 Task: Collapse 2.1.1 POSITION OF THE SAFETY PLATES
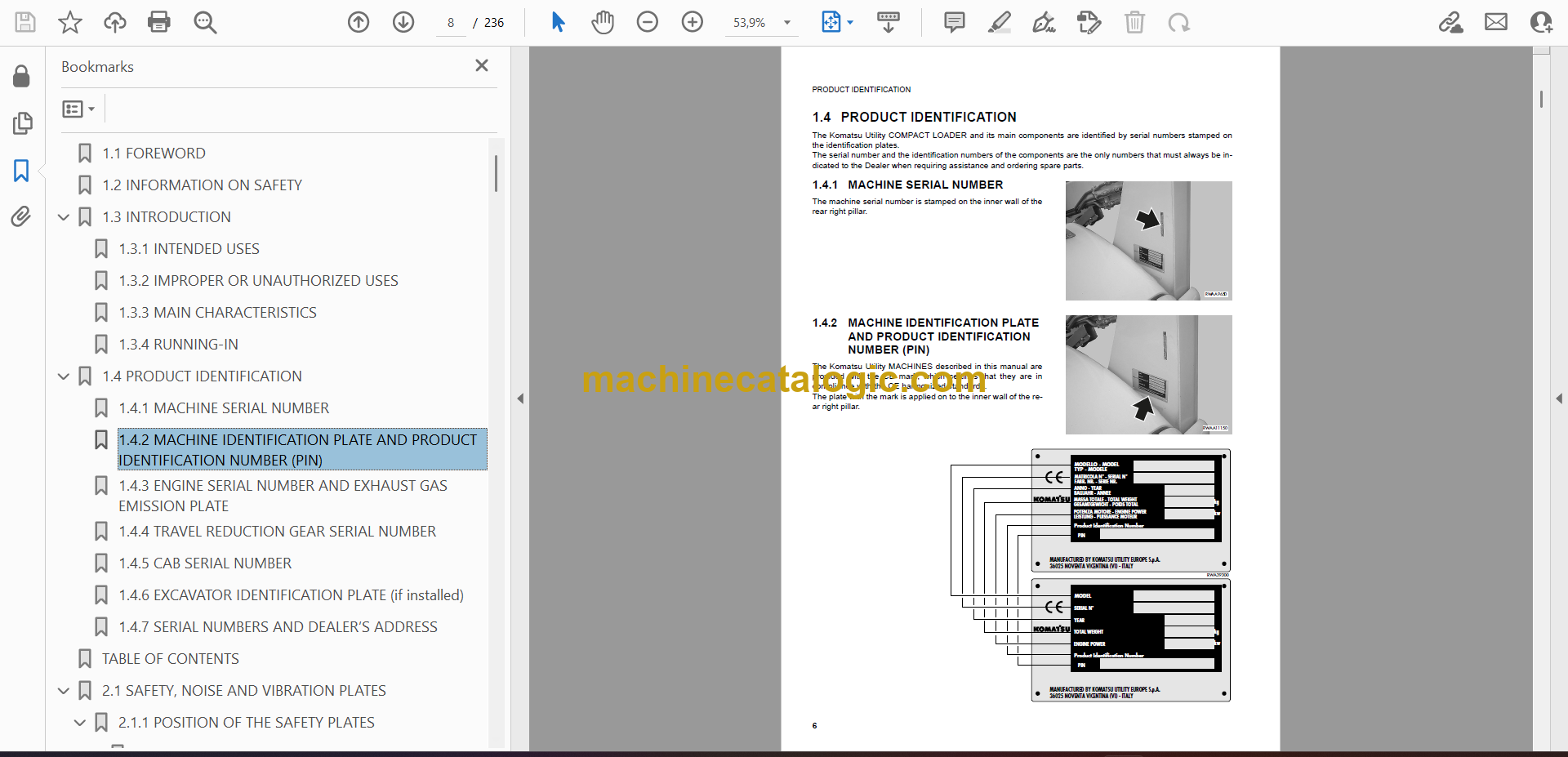click(x=80, y=723)
